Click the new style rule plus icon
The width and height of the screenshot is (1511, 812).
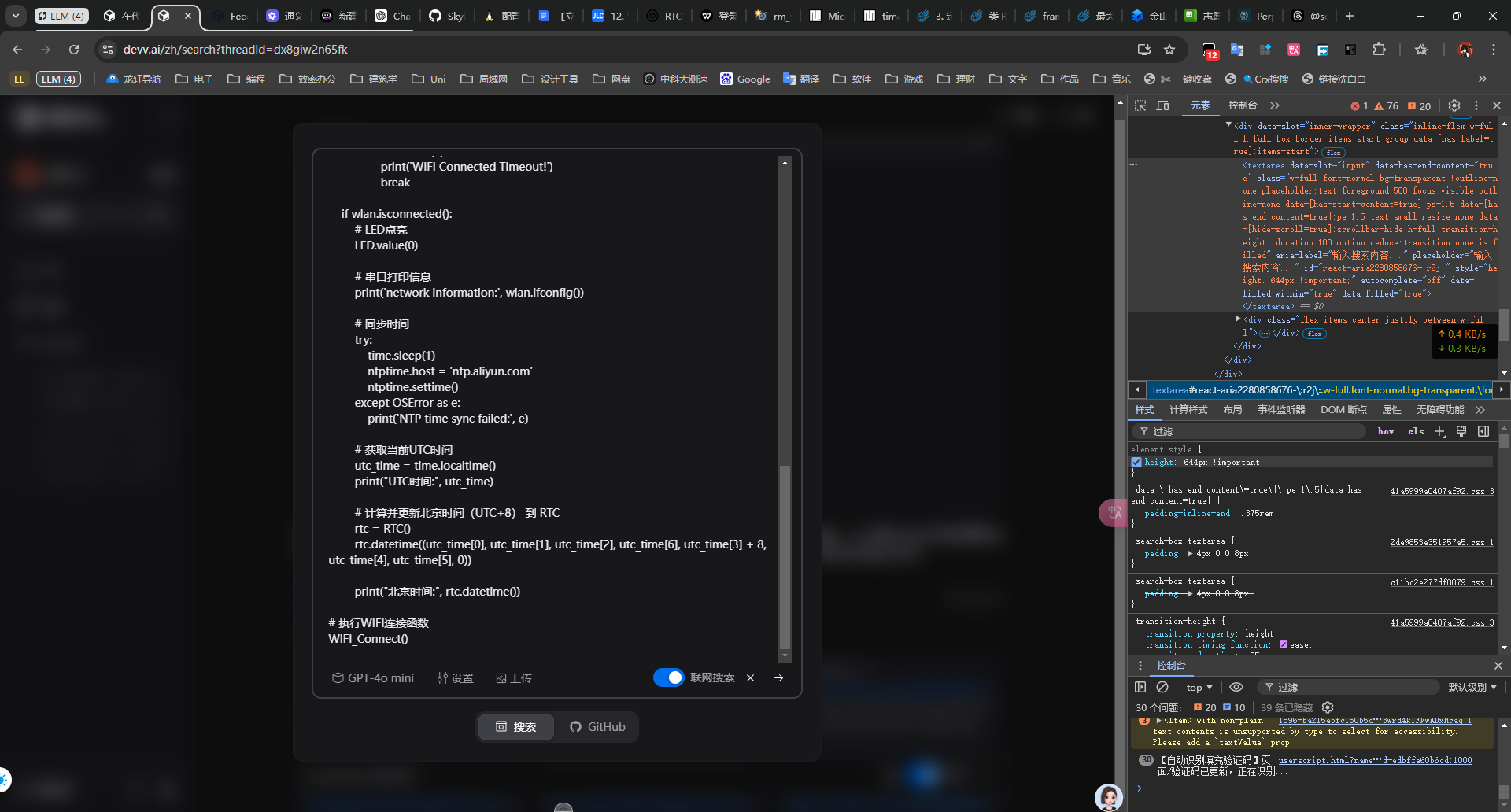[1440, 431]
